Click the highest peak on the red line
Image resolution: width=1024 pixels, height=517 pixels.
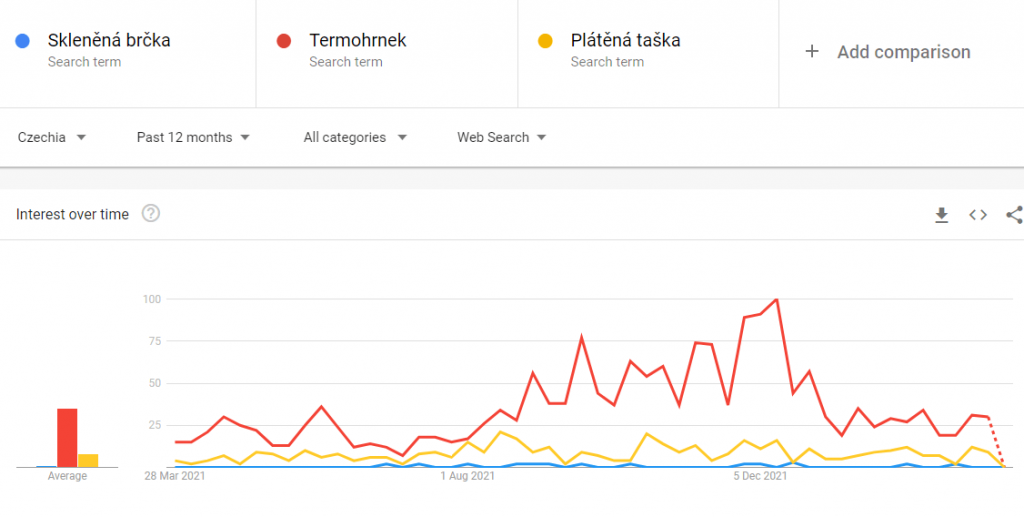[776, 299]
